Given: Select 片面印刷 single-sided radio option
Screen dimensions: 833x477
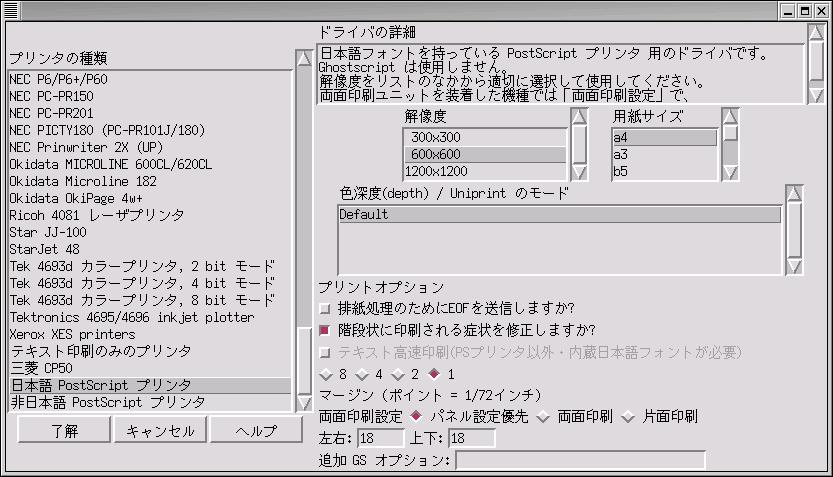Looking at the screenshot, I should [628, 416].
